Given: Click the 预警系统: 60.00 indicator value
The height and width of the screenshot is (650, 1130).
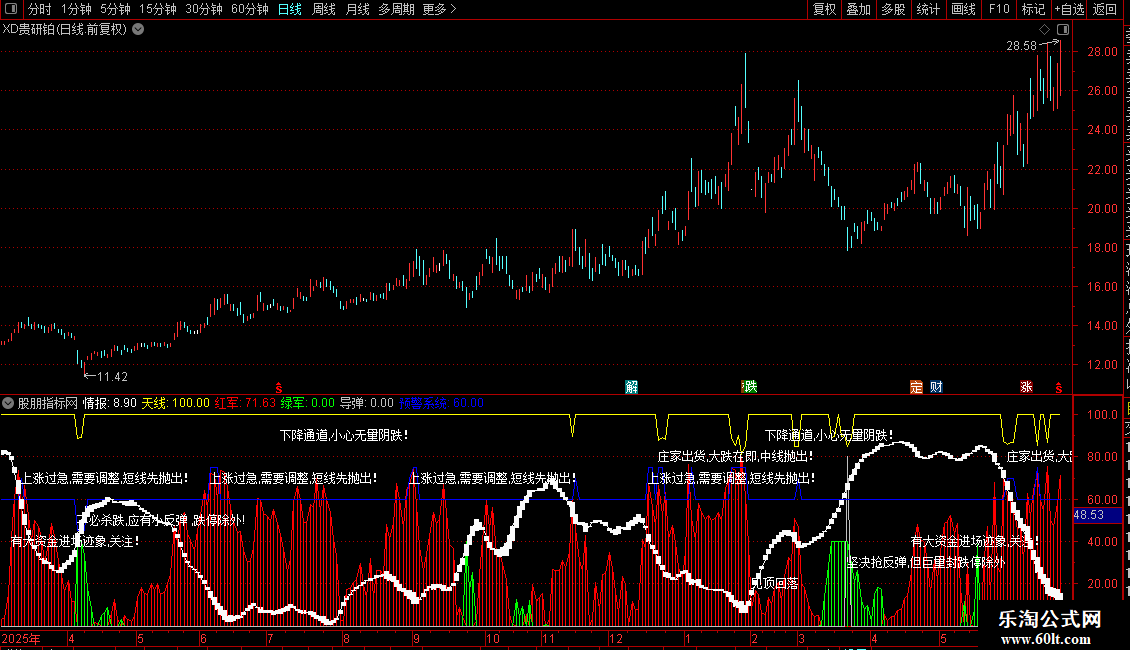Looking at the screenshot, I should pos(441,403).
